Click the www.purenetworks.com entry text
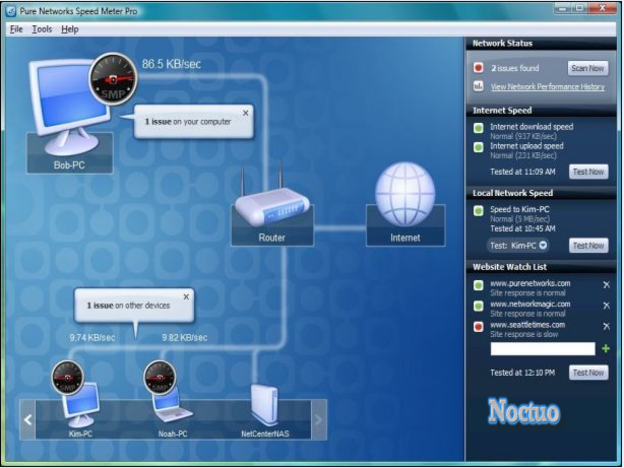This screenshot has height=468, width=624. pyautogui.click(x=530, y=283)
